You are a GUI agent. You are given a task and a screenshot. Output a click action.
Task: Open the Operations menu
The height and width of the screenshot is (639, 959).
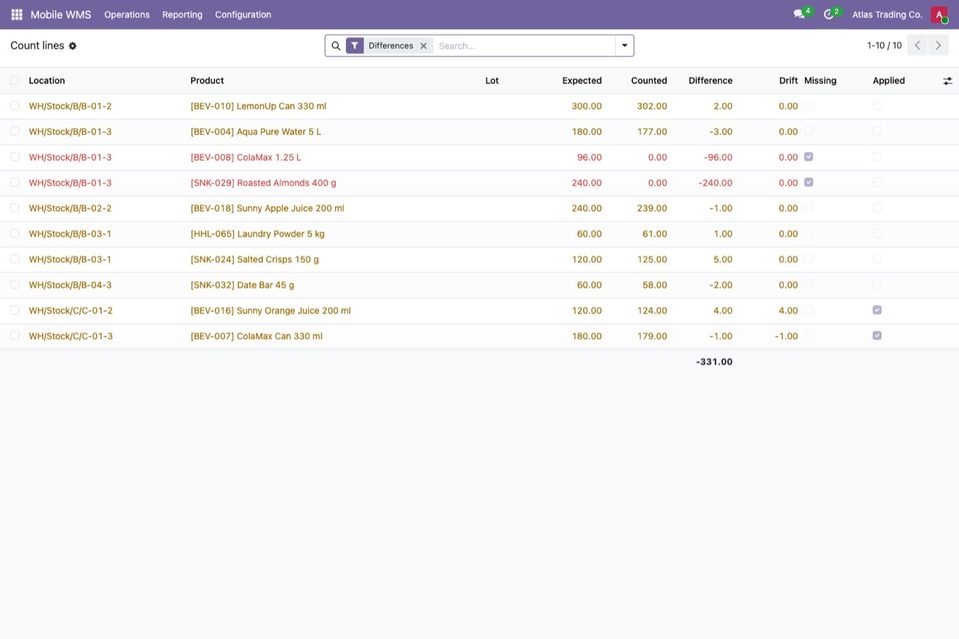coord(127,15)
